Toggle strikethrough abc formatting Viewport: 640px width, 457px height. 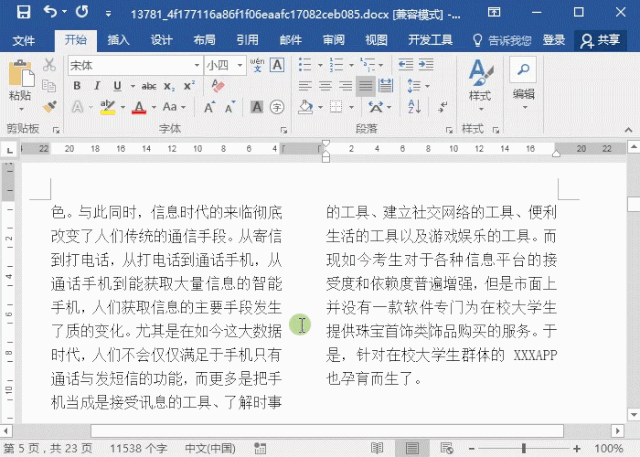149,86
